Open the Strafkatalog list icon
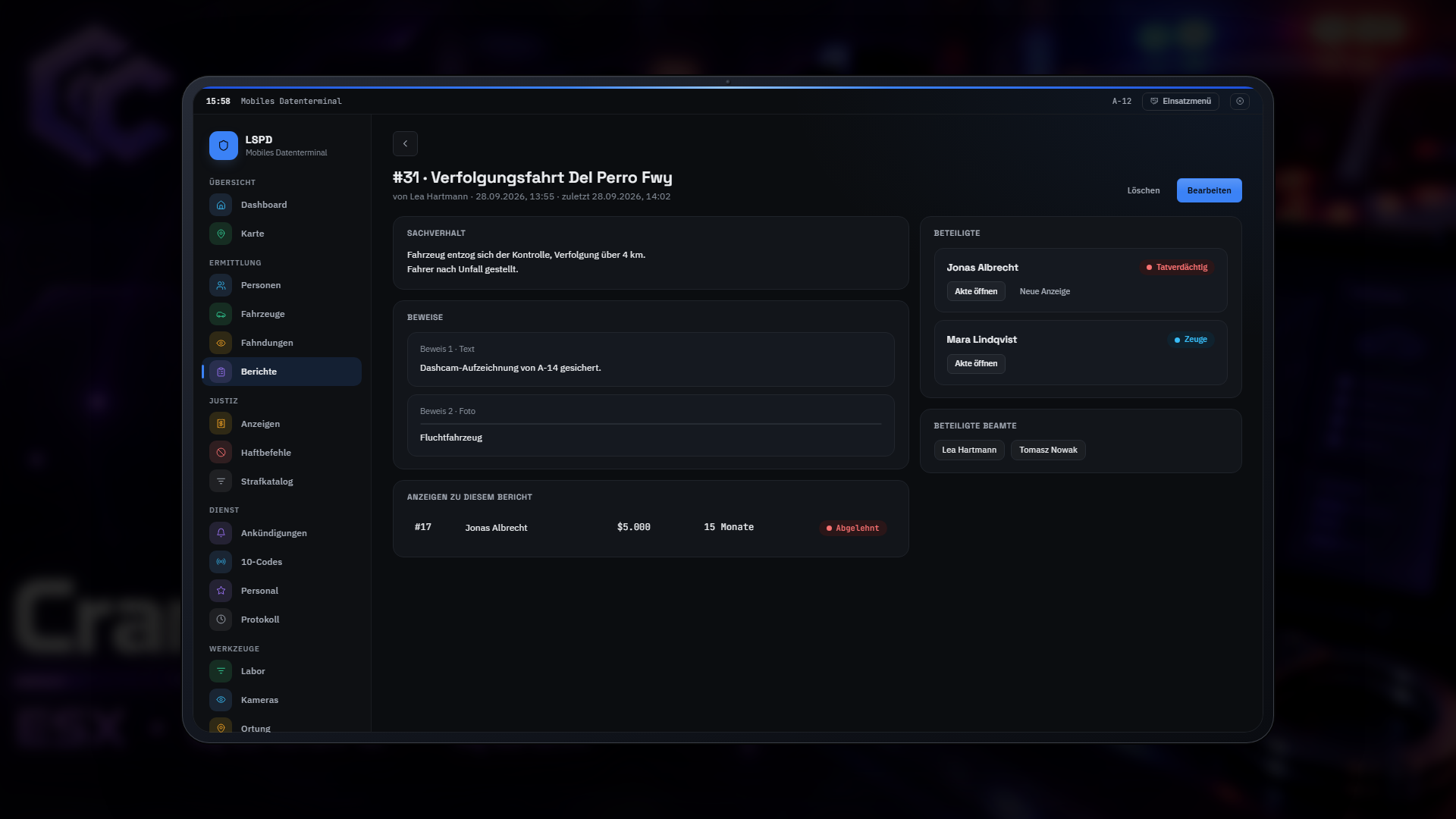 click(221, 482)
